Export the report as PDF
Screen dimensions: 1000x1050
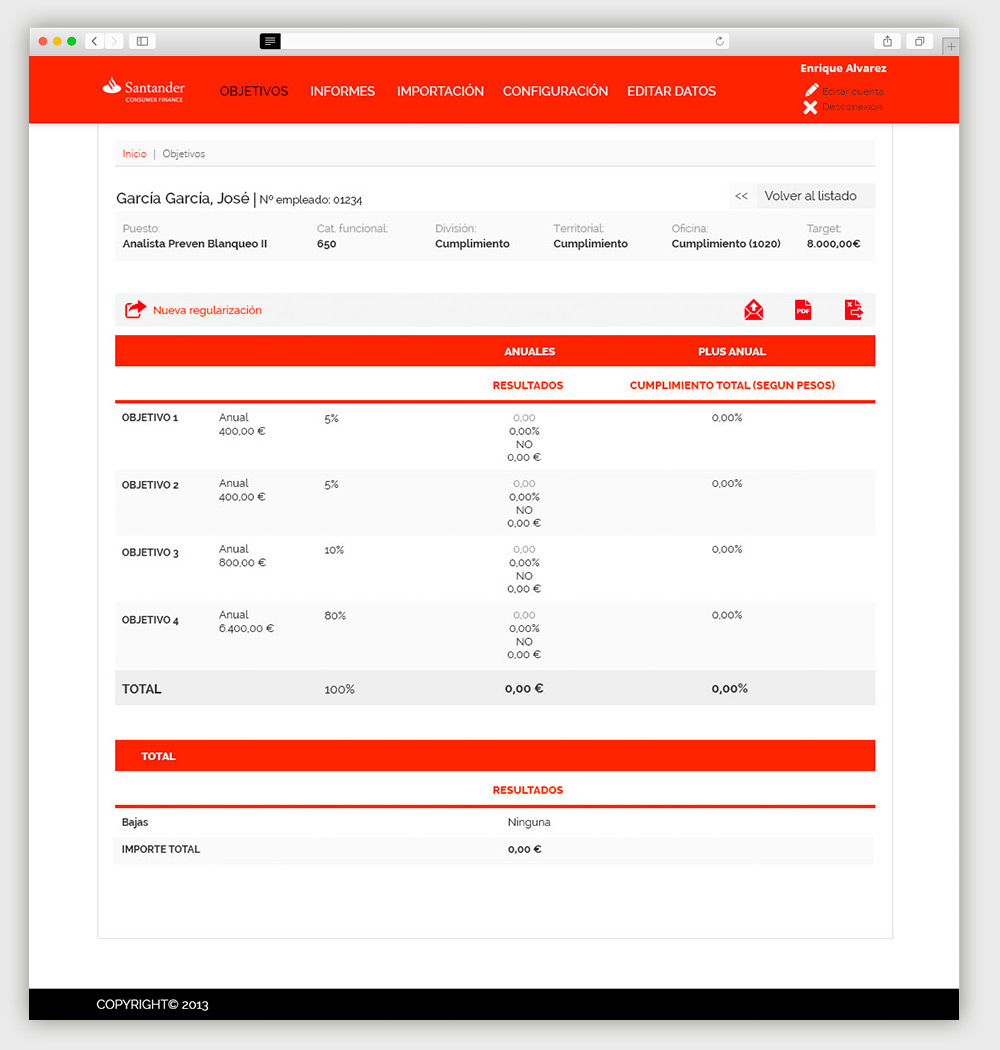(x=803, y=310)
